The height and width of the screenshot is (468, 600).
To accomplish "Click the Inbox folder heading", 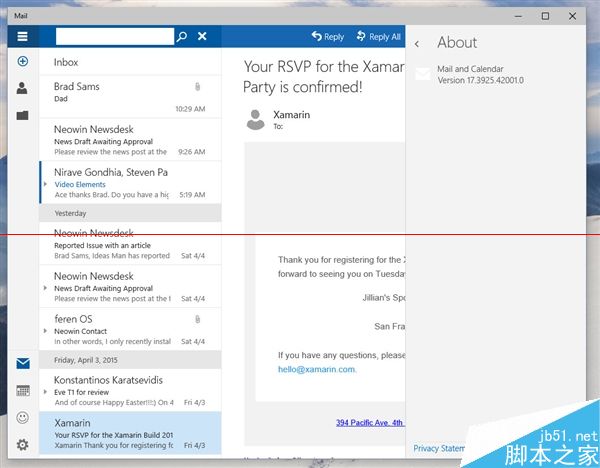I will [x=66, y=62].
